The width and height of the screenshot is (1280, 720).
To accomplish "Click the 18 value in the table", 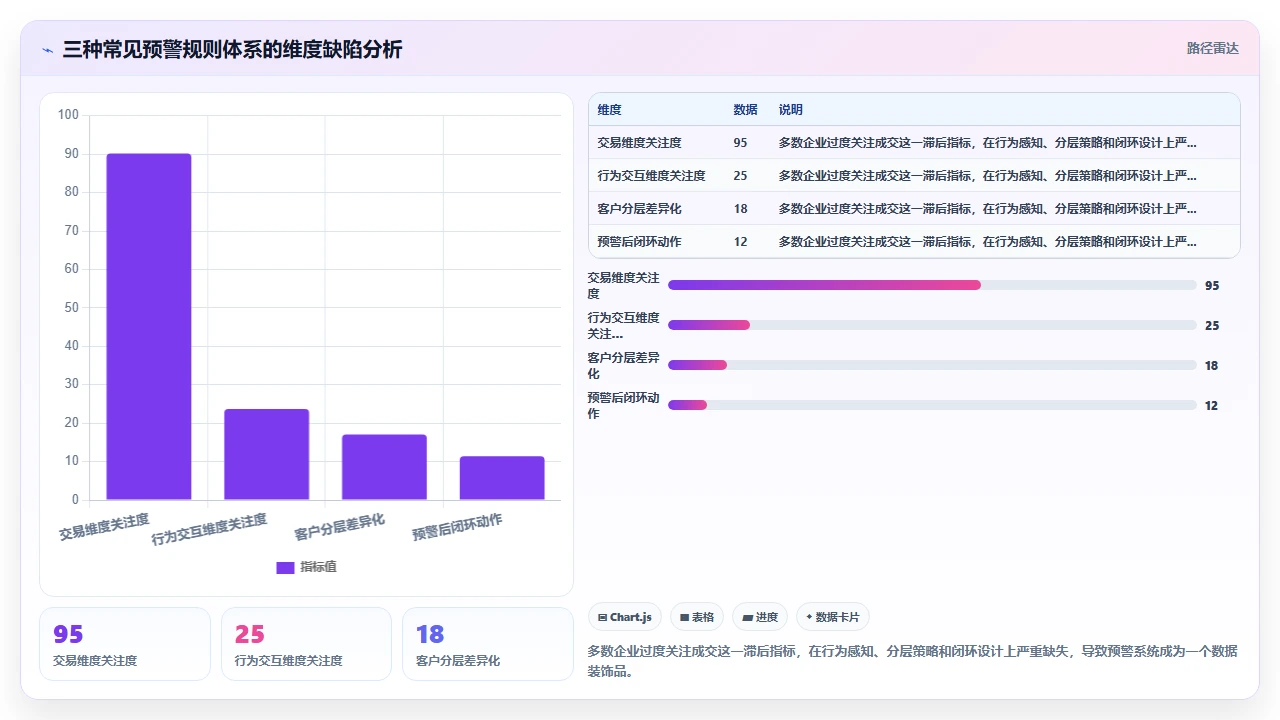I will [740, 209].
